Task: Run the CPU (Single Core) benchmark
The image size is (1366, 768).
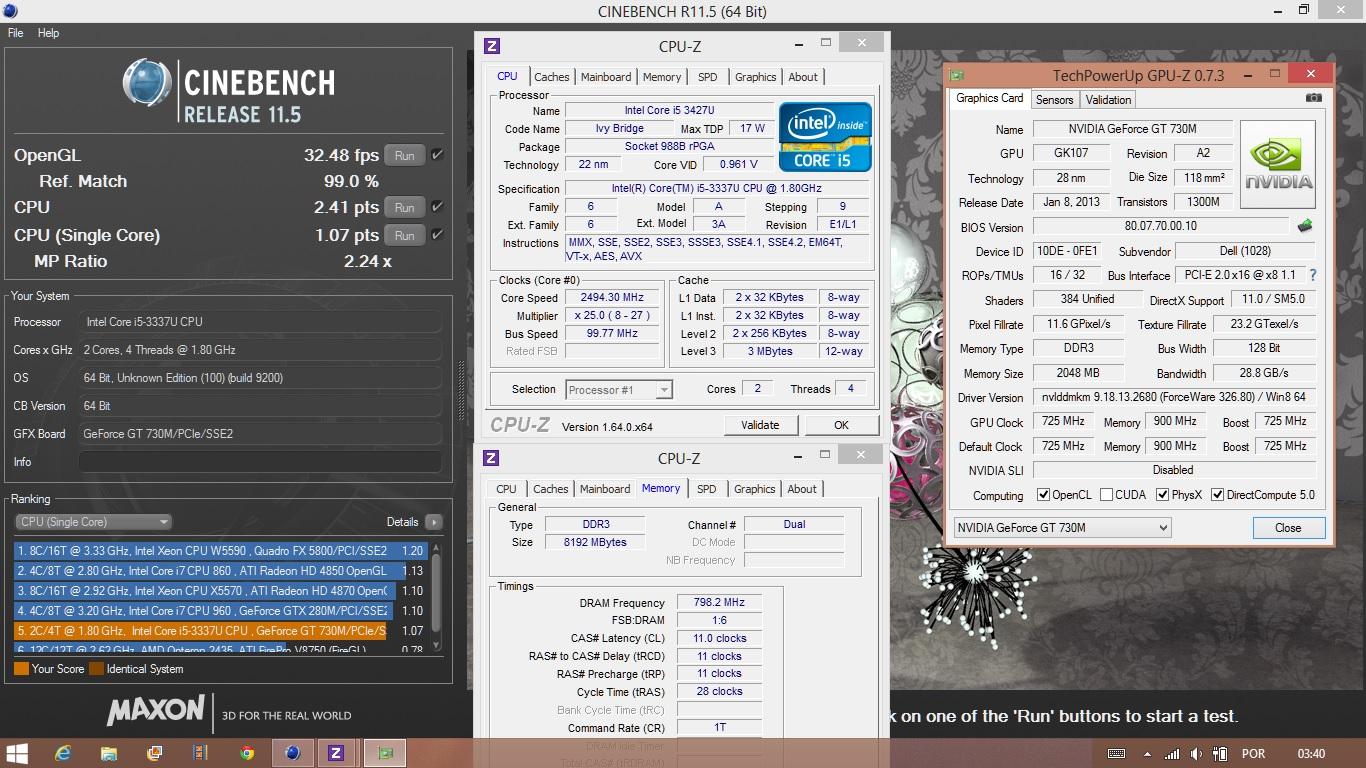Action: click(x=404, y=235)
